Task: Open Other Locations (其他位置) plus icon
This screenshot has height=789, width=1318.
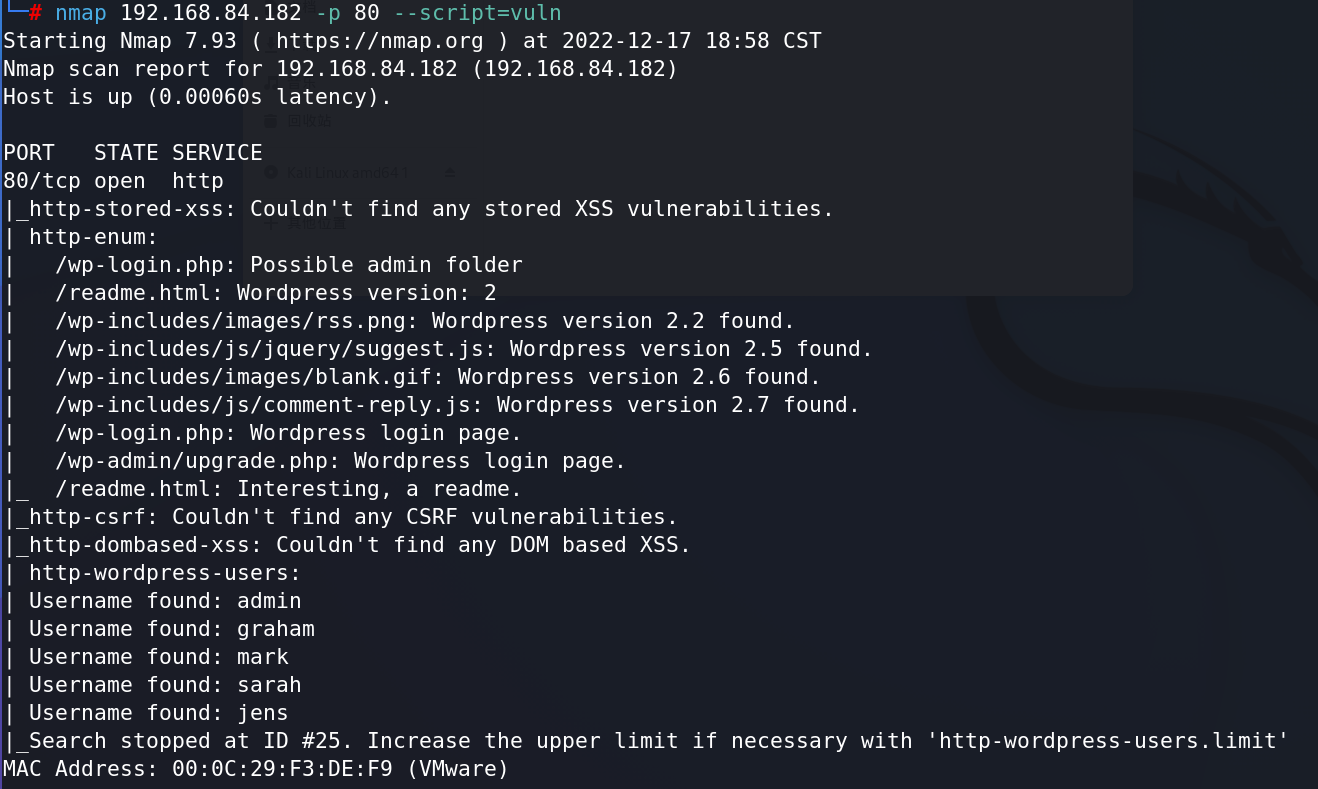Action: click(x=270, y=224)
